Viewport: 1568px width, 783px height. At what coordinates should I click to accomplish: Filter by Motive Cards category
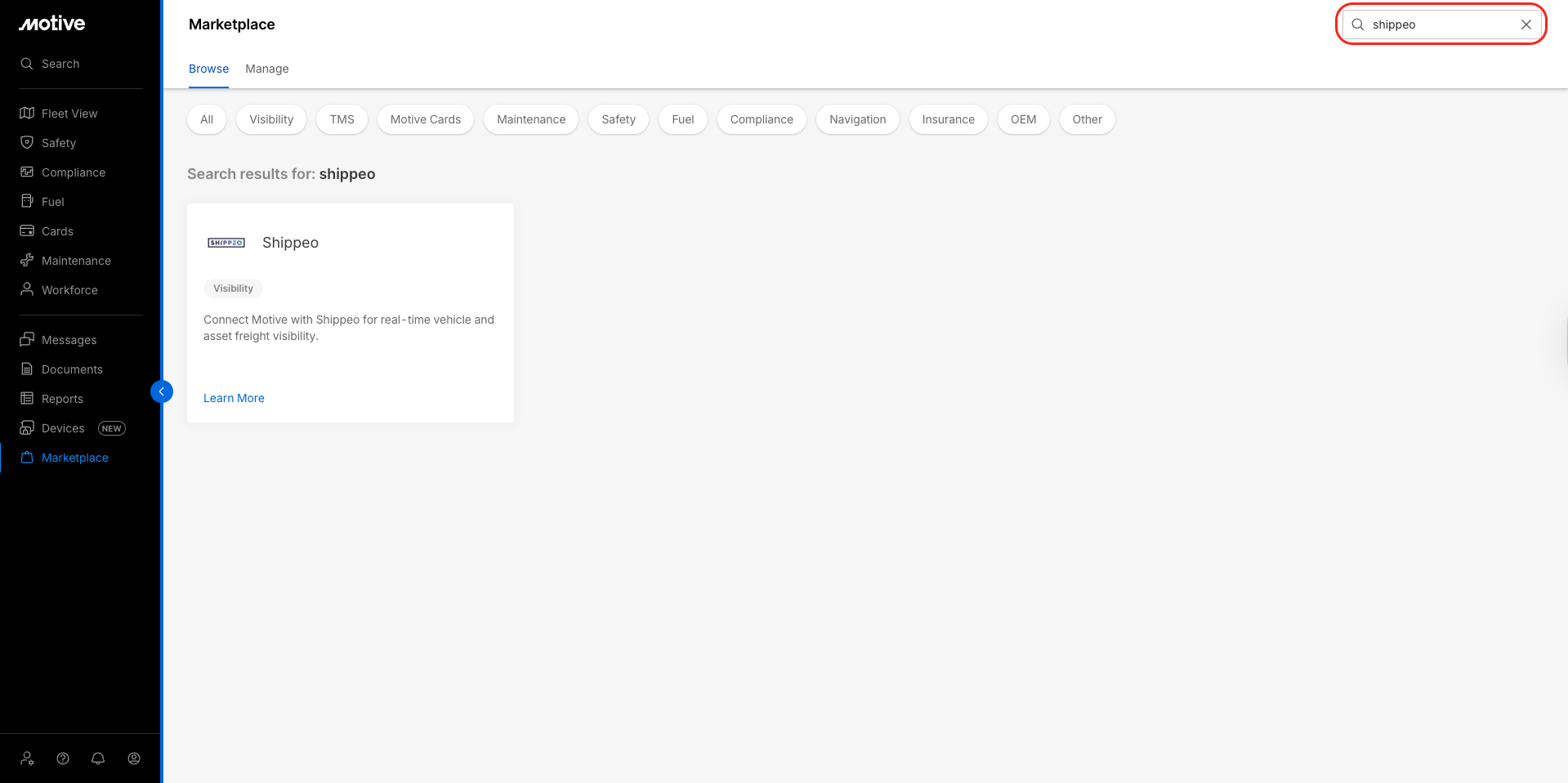(426, 119)
